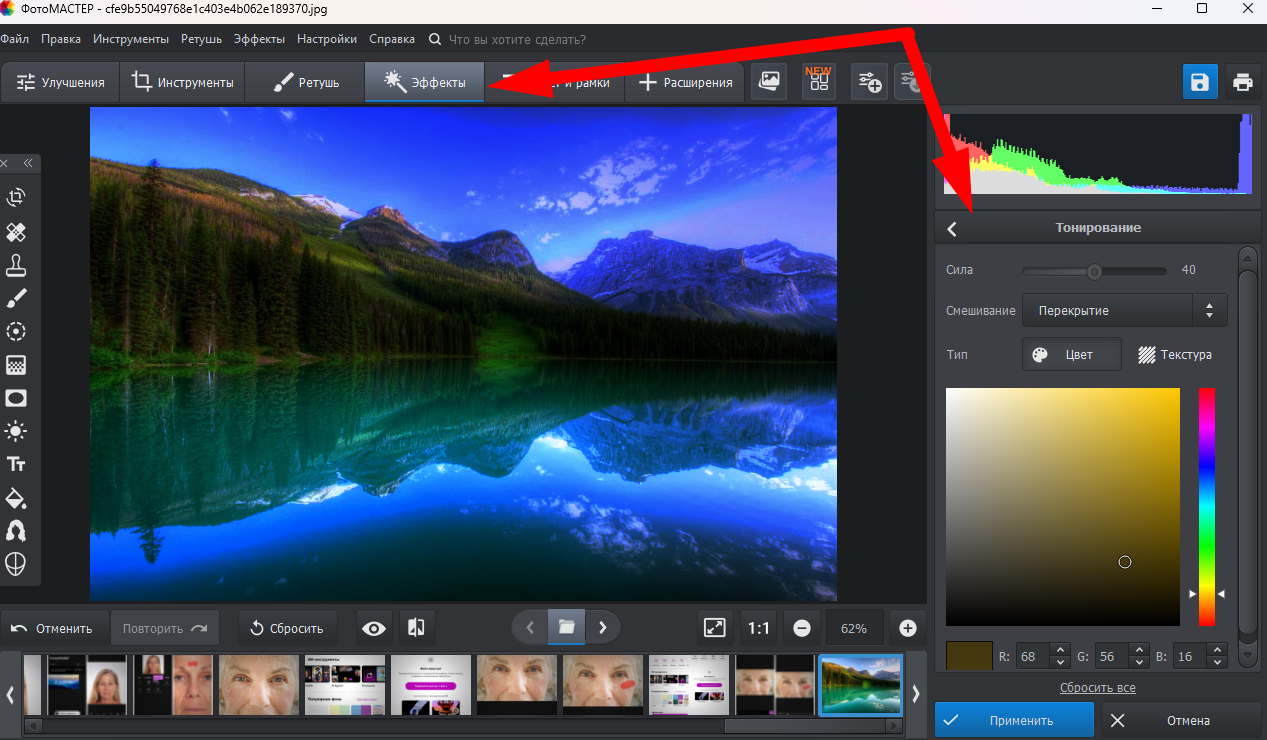Go back from the Тонирование panel
Image resolution: width=1267 pixels, height=740 pixels.
click(x=952, y=228)
